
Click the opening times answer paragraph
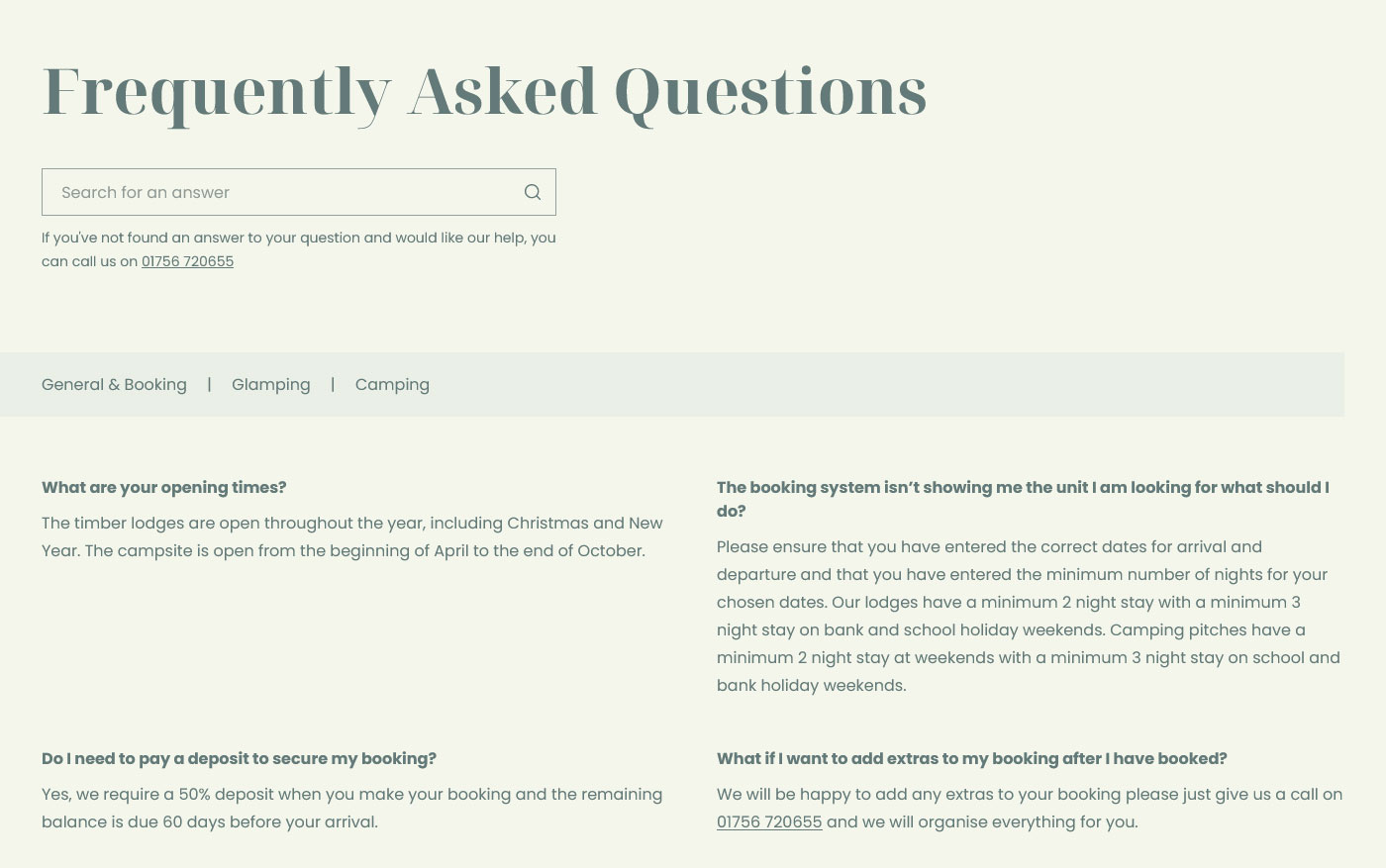(x=352, y=536)
